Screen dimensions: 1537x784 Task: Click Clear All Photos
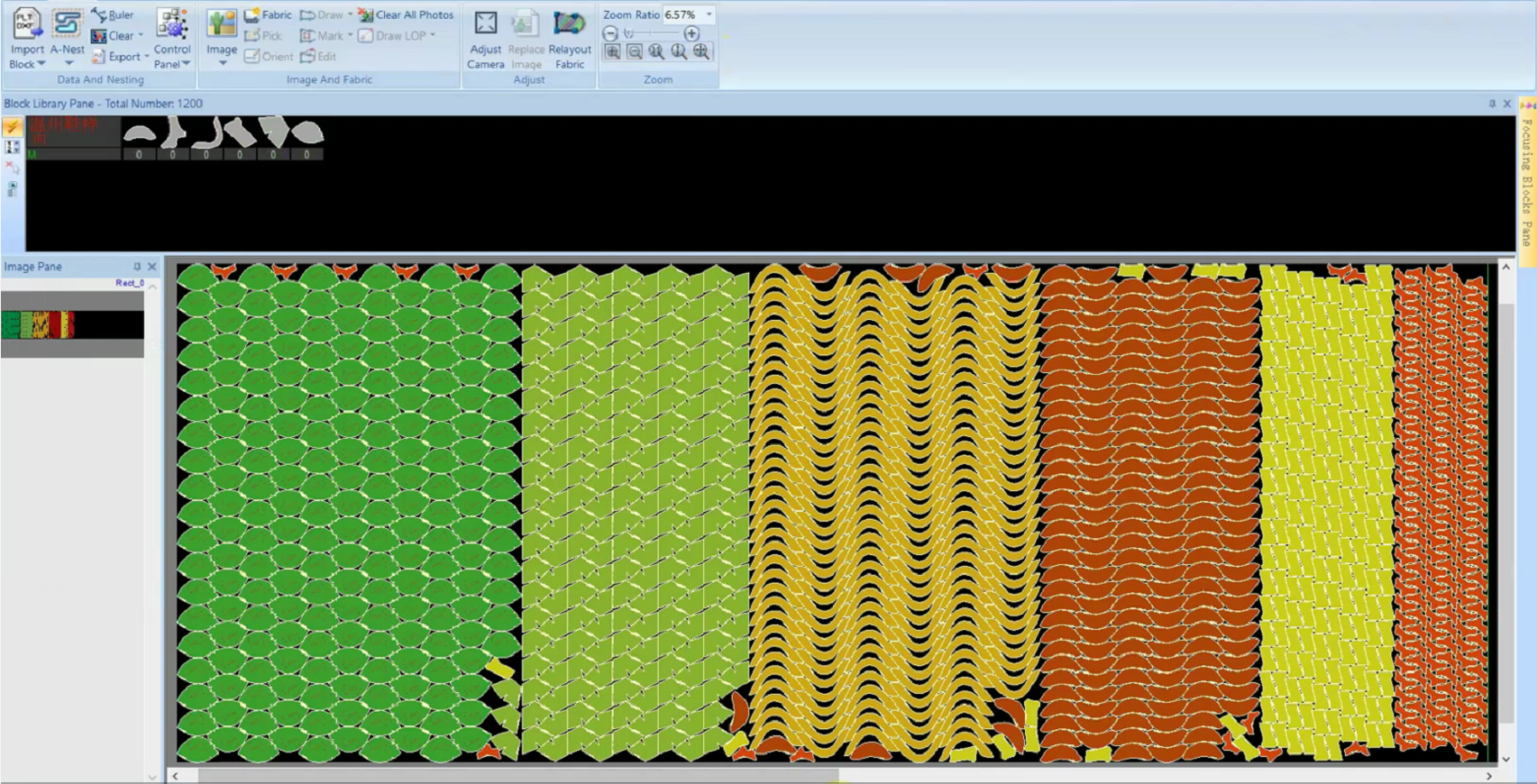point(406,14)
